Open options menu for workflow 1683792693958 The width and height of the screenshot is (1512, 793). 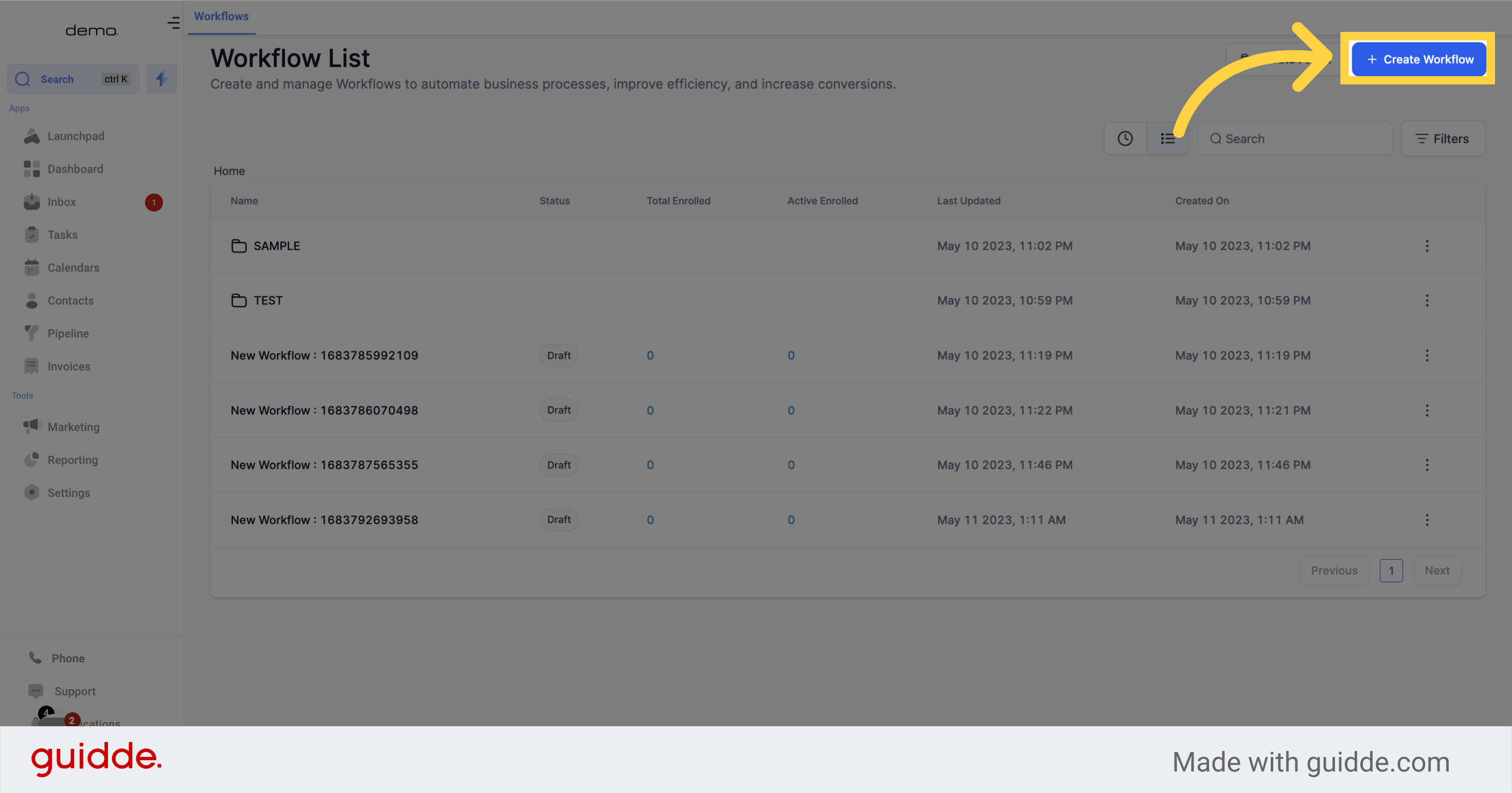point(1427,520)
